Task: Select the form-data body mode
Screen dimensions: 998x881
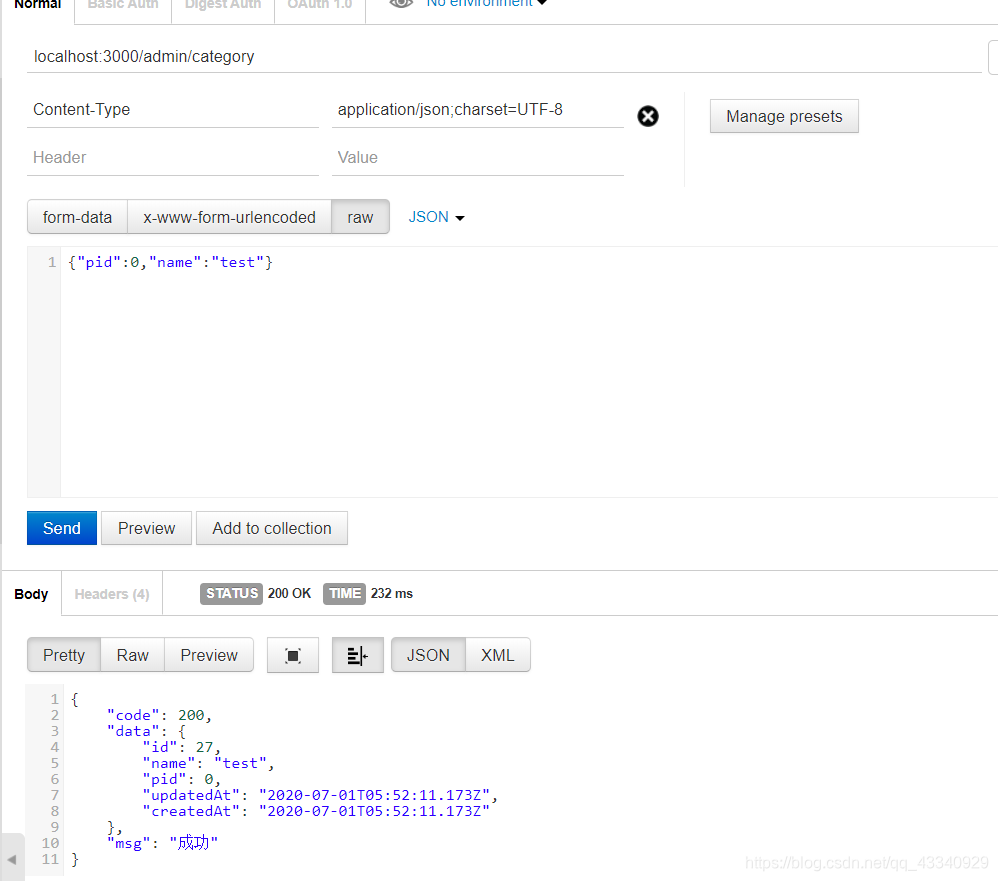Action: click(77, 216)
